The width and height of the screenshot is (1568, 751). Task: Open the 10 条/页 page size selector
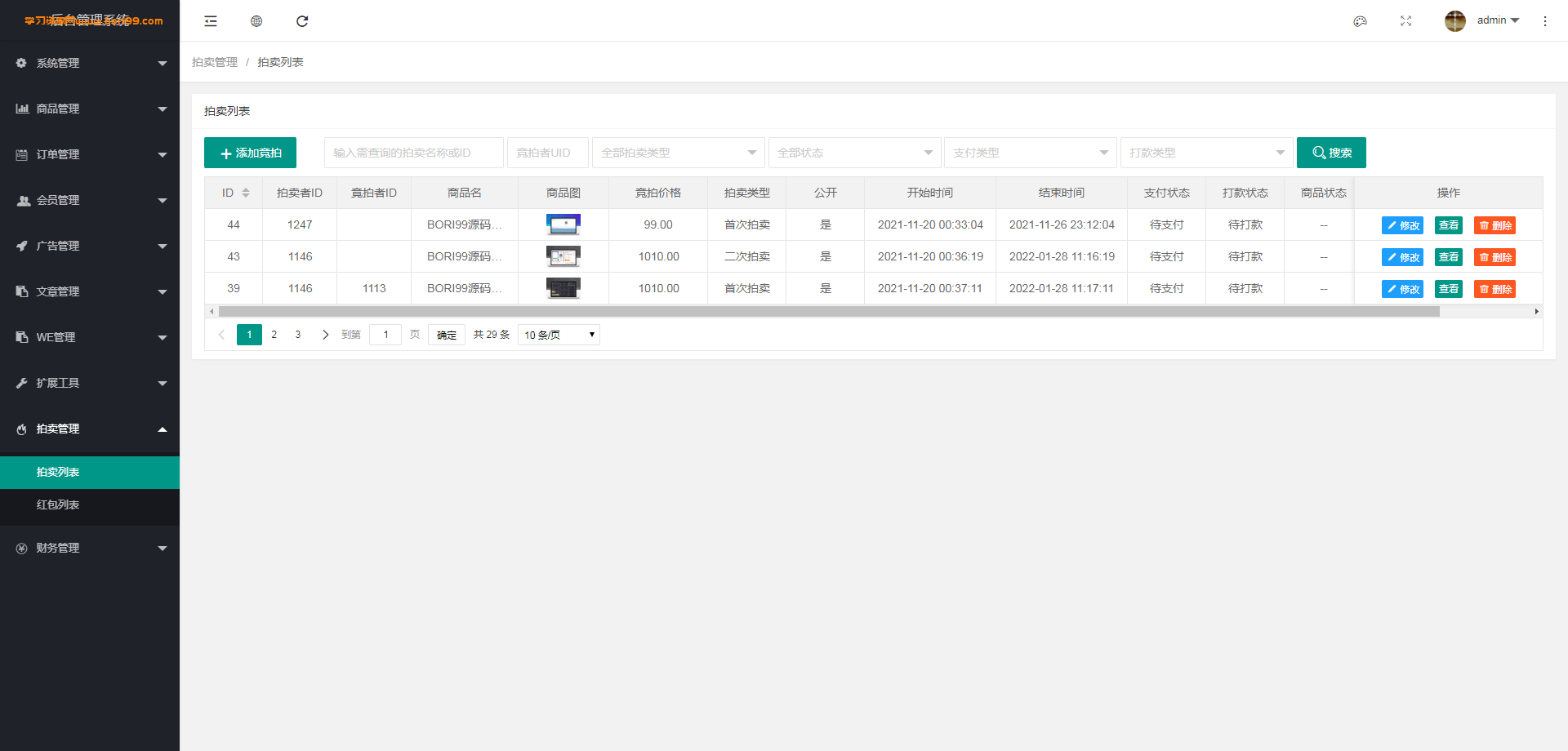[x=559, y=335]
